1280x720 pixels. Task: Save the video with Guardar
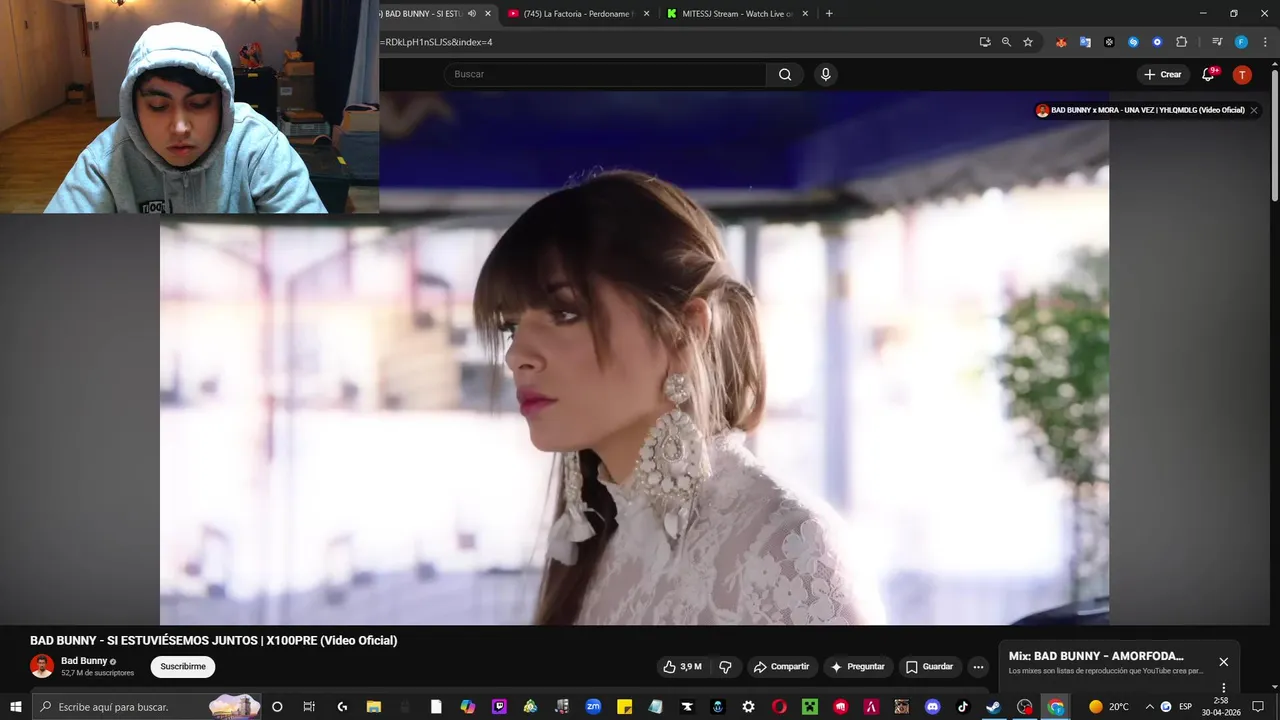tap(929, 666)
